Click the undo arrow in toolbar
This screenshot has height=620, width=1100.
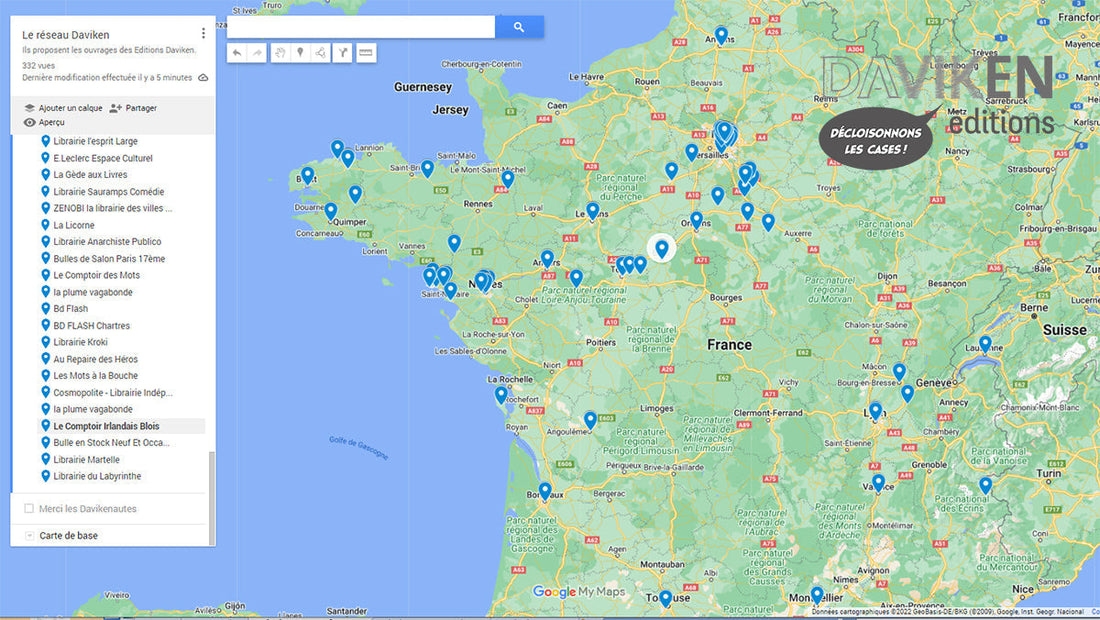click(236, 53)
